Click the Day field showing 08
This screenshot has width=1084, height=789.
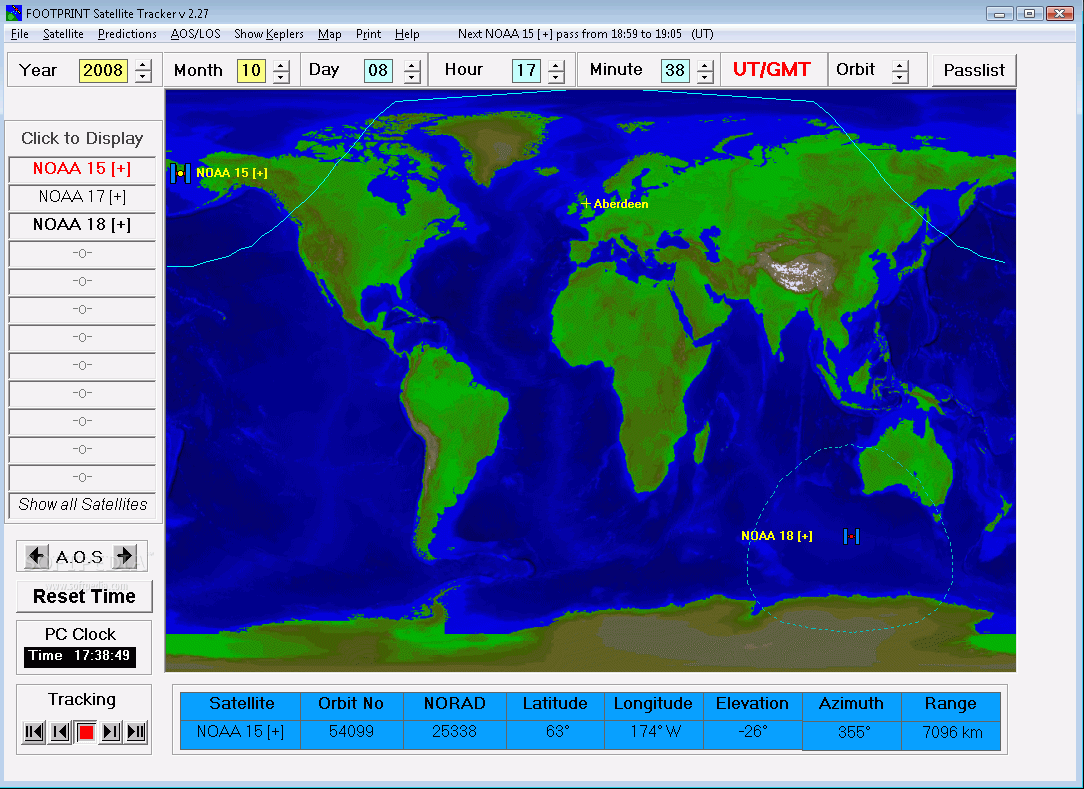click(378, 71)
